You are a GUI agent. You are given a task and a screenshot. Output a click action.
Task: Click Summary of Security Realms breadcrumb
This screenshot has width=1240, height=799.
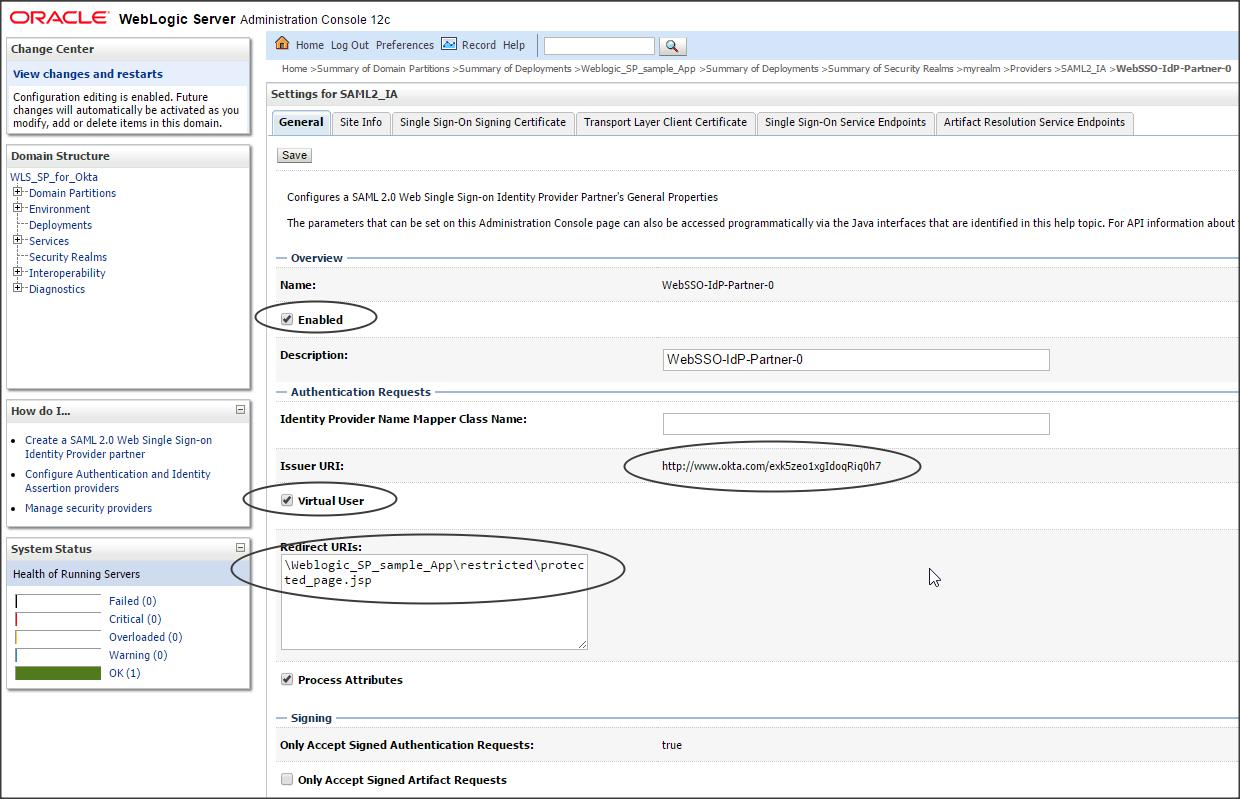point(890,69)
